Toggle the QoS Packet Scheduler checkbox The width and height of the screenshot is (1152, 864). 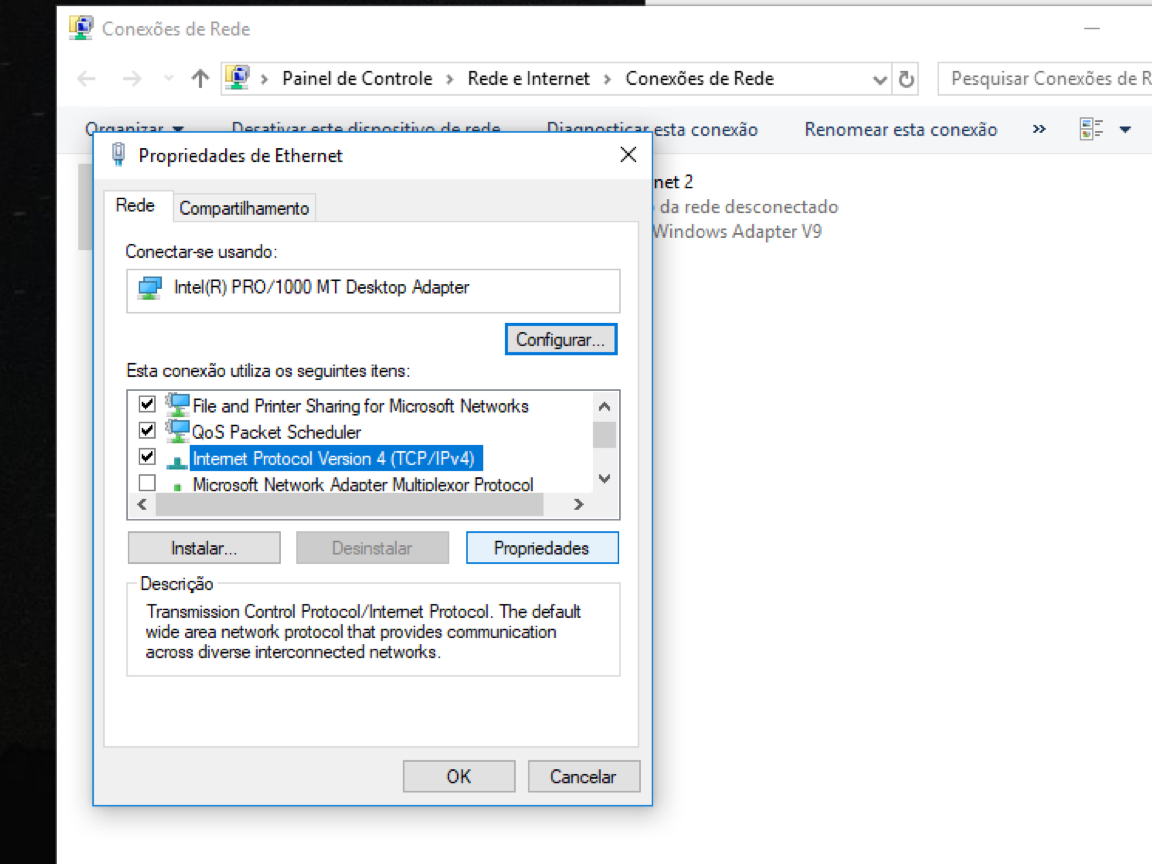click(x=147, y=431)
